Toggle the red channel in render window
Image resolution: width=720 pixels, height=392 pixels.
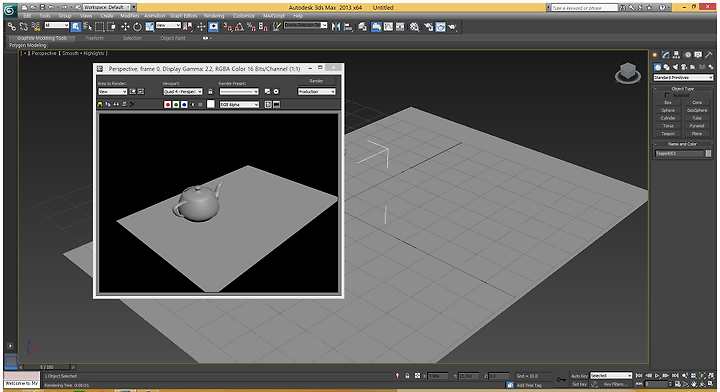click(168, 105)
